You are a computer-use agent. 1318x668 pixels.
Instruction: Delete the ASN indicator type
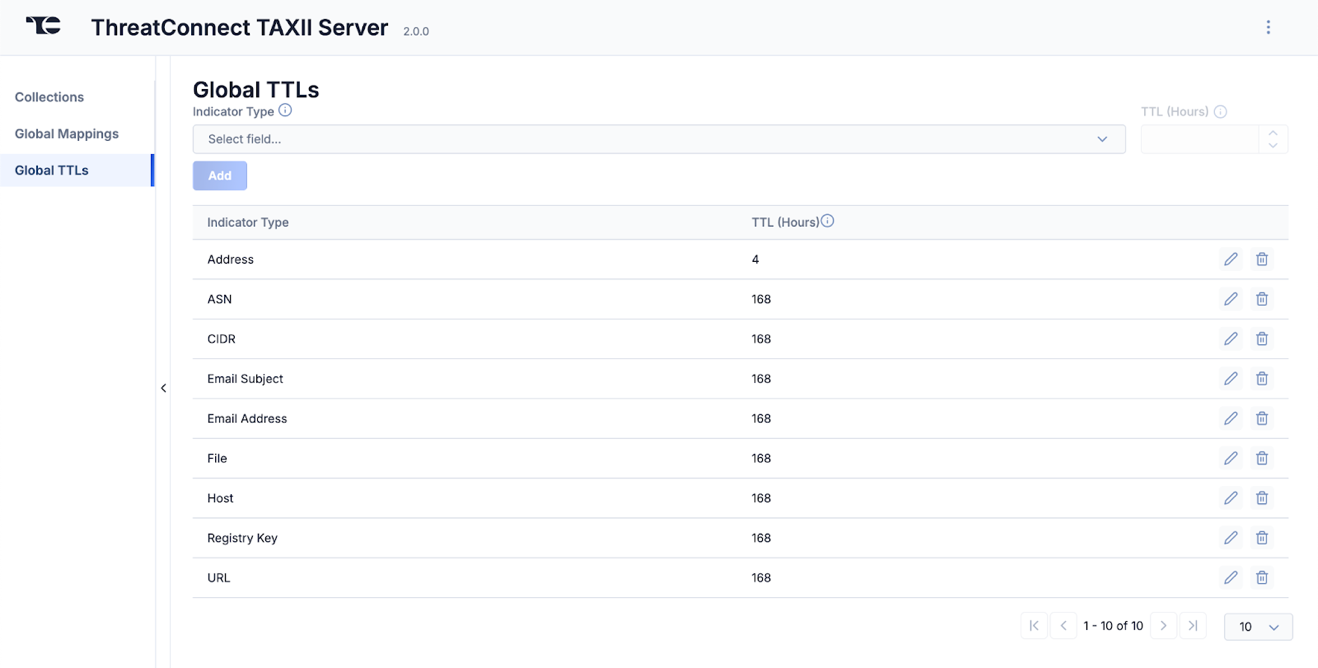click(x=1261, y=298)
